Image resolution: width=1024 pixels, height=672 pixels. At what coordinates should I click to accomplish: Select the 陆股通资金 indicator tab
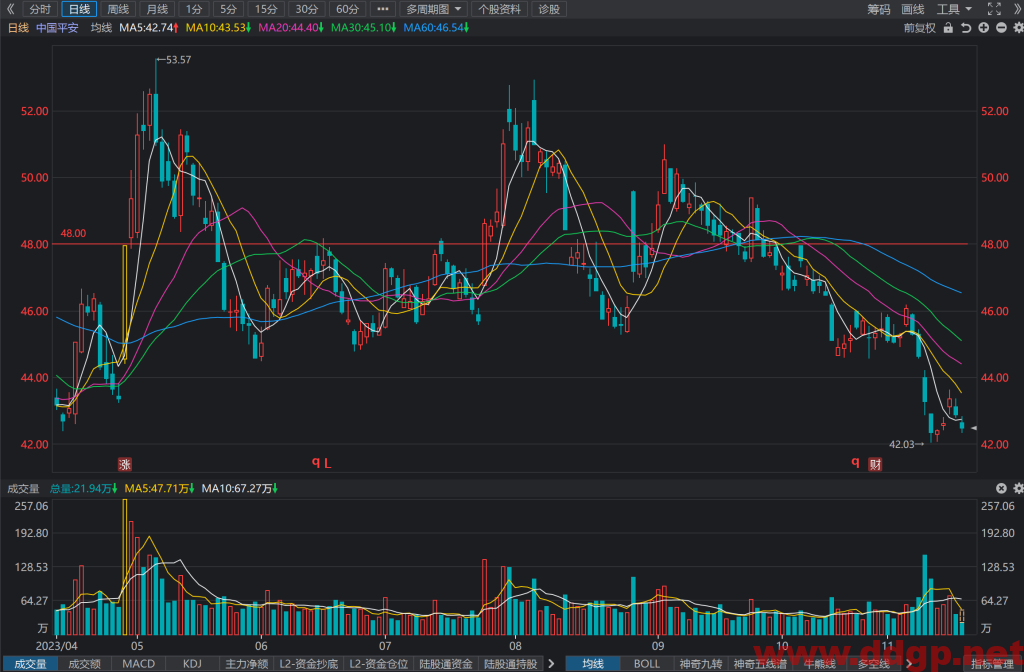pyautogui.click(x=445, y=664)
